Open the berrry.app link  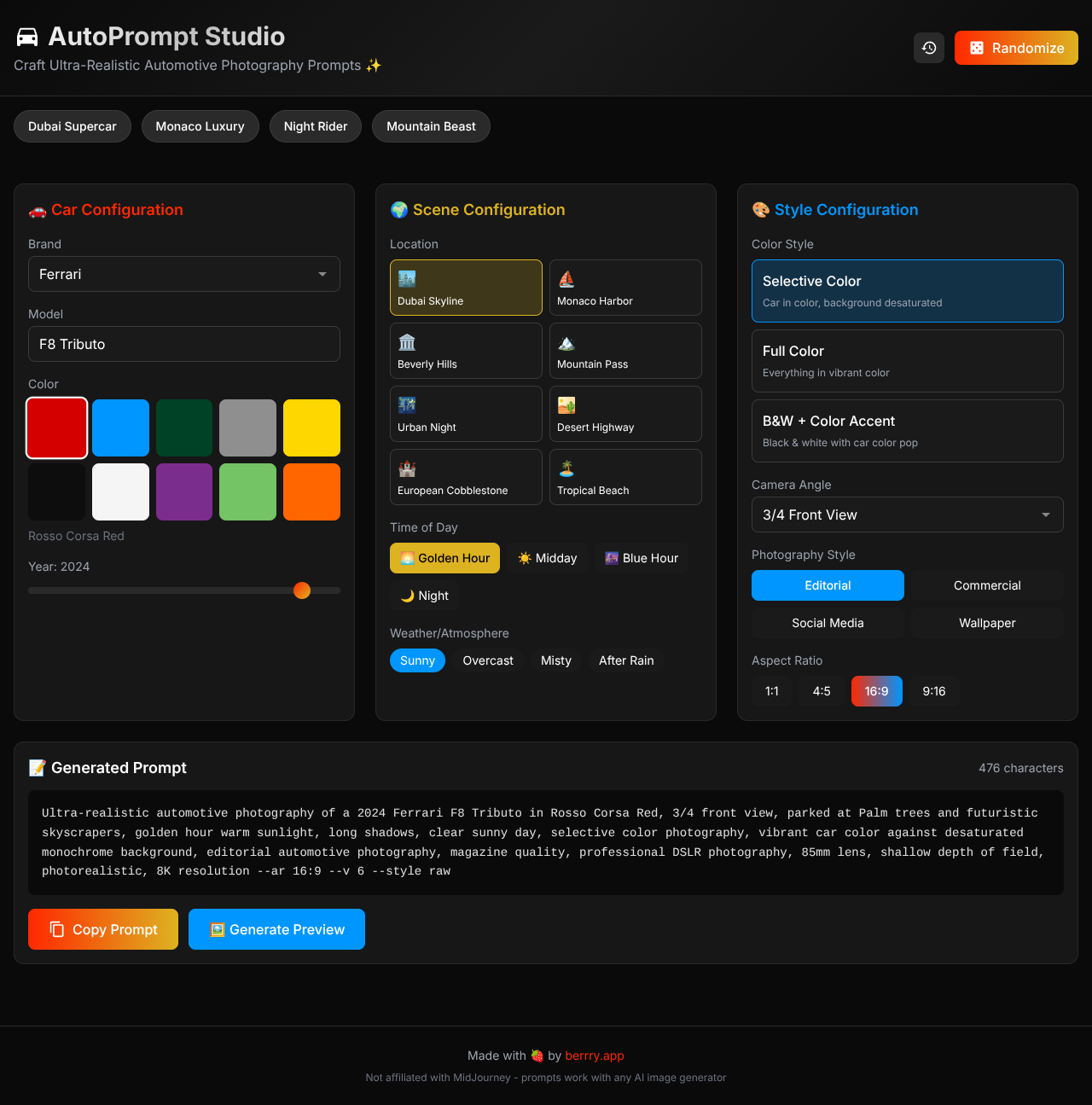(x=595, y=1056)
